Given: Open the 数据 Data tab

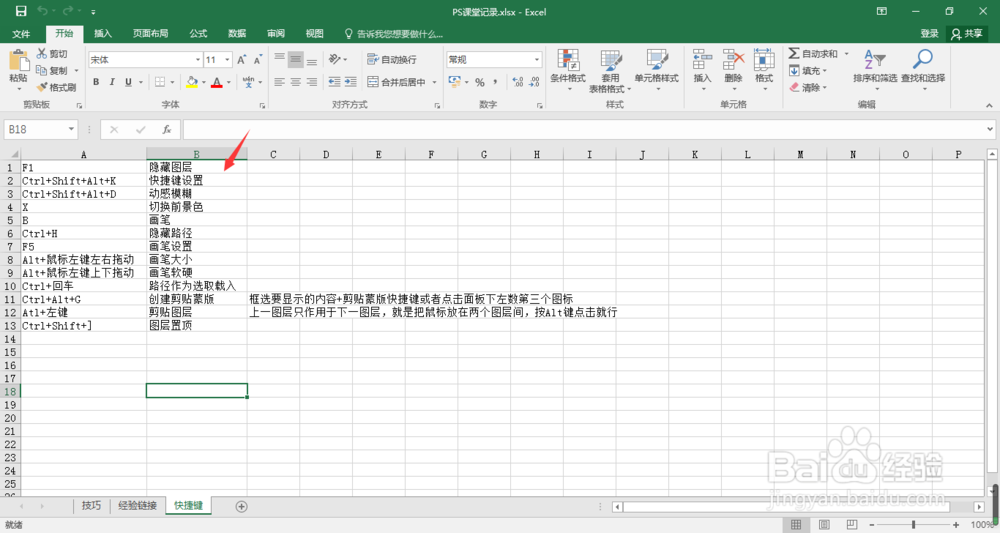Looking at the screenshot, I should [237, 33].
